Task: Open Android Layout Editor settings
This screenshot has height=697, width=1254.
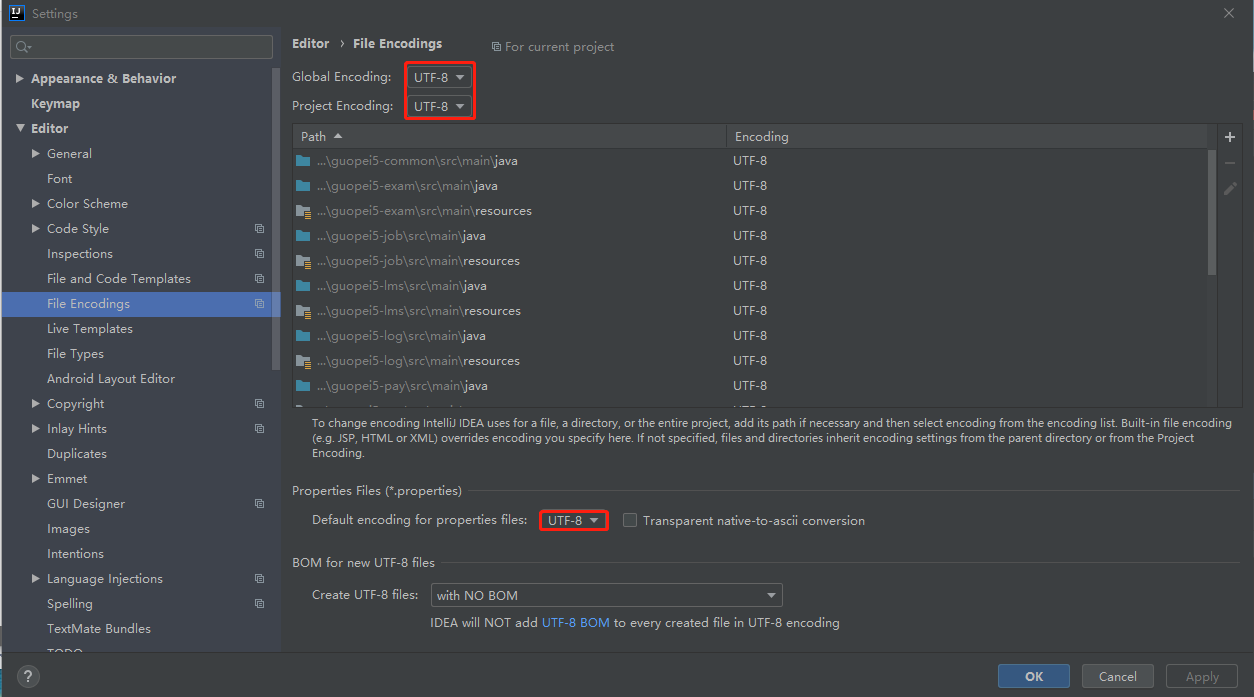Action: point(111,379)
